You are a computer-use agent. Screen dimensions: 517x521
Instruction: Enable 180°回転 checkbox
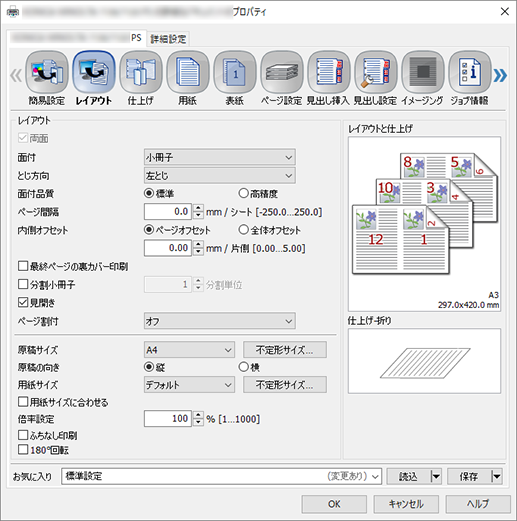tap(43, 450)
